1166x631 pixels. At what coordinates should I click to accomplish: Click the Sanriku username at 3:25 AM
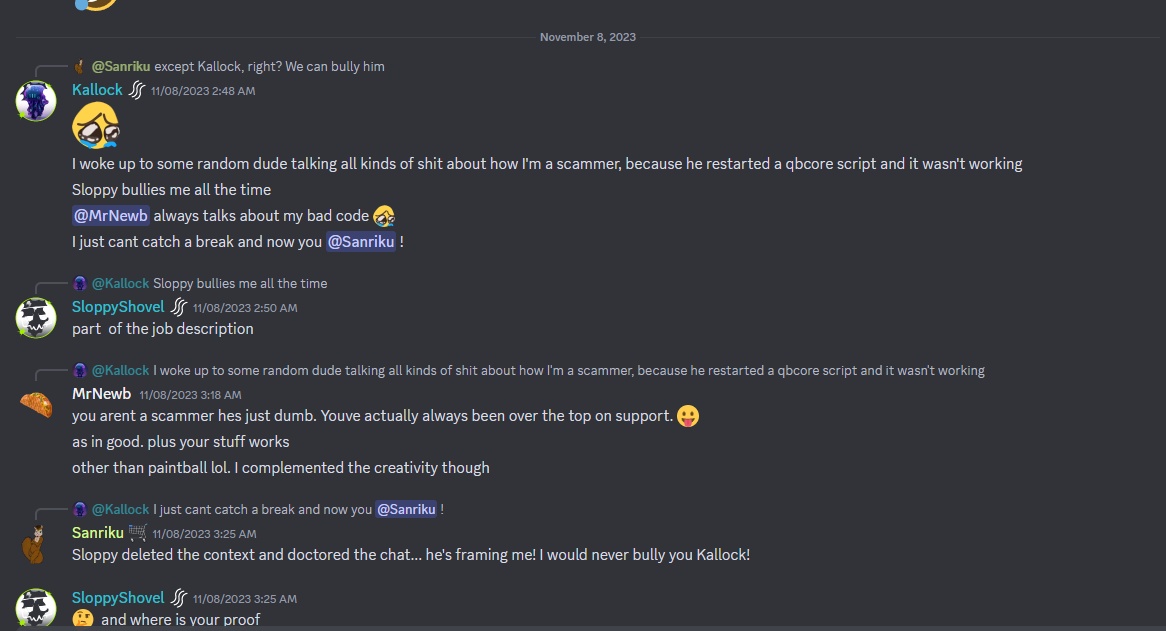coord(98,533)
